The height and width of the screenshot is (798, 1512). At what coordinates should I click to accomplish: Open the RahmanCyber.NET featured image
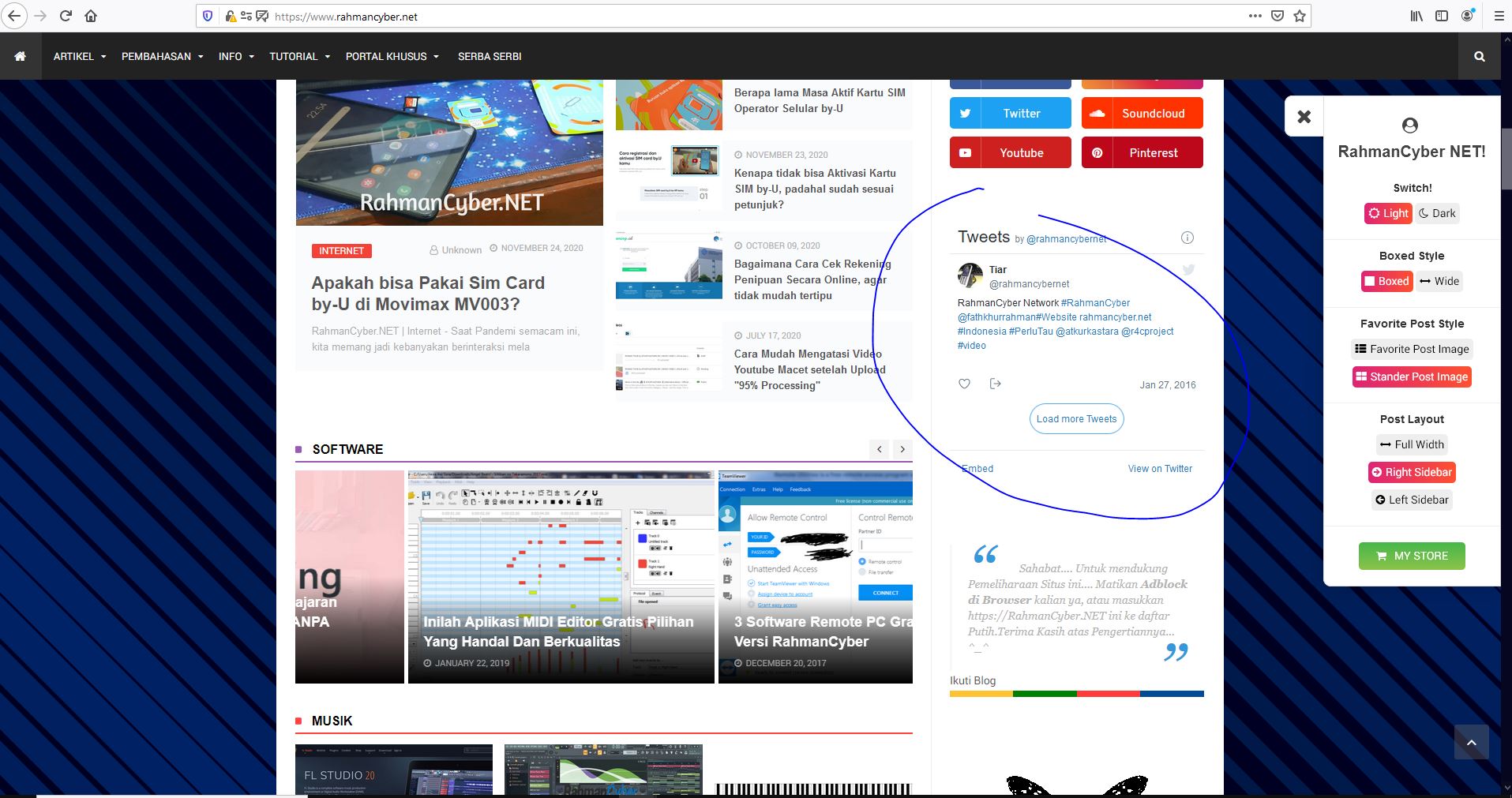449,152
